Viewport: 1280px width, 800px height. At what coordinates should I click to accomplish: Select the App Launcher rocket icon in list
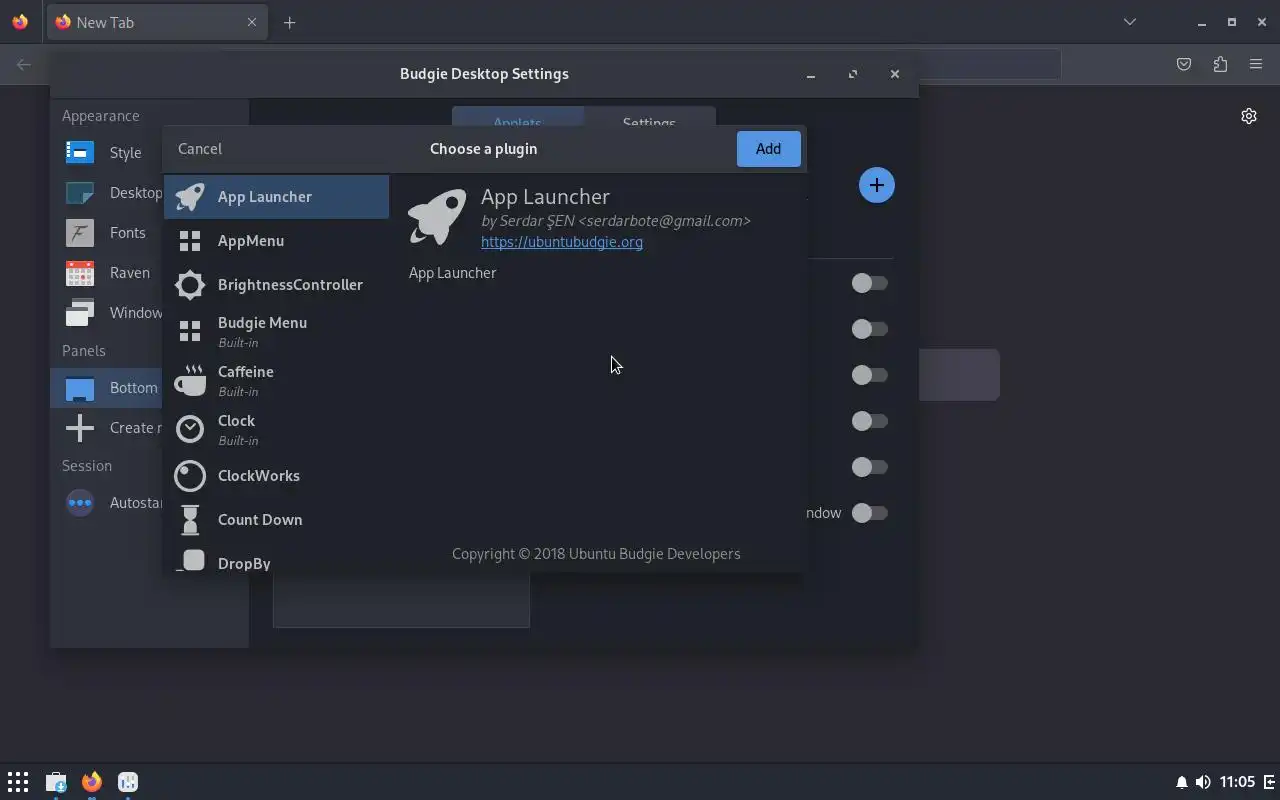190,197
